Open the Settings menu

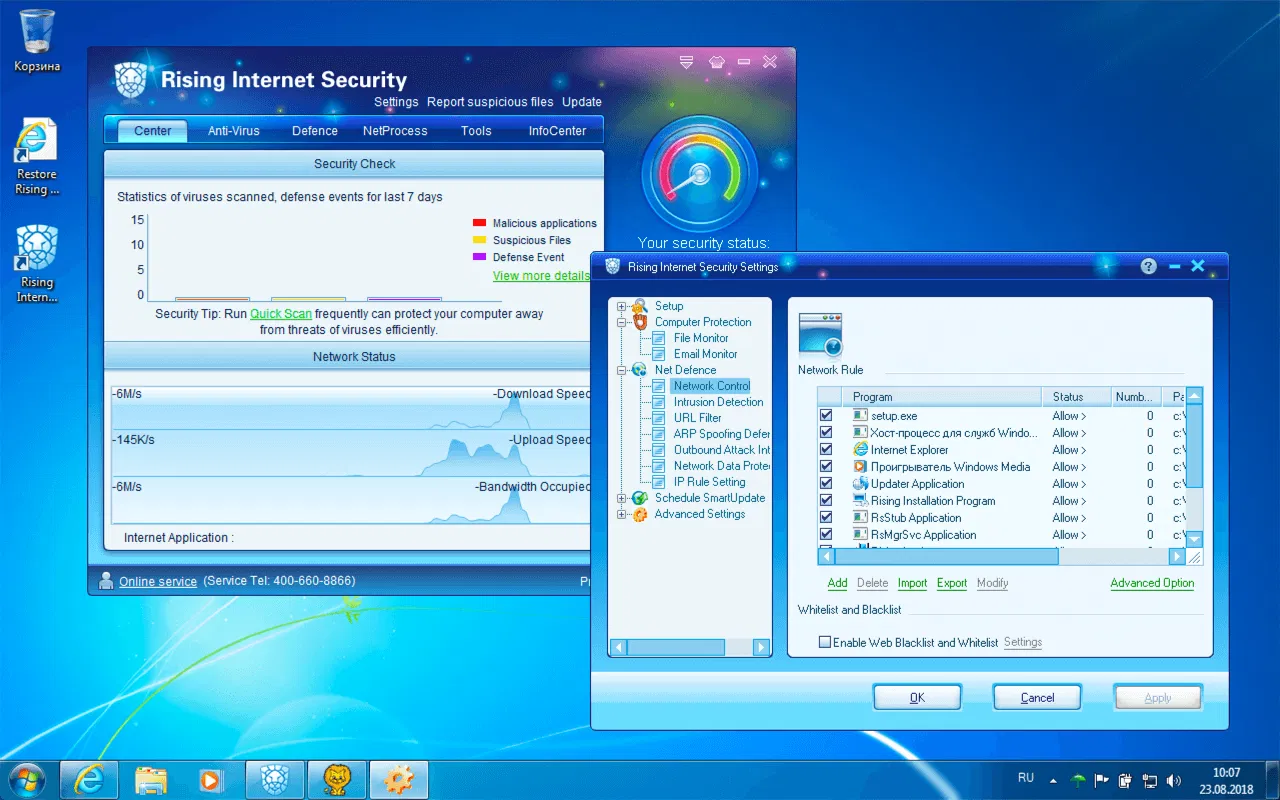[396, 101]
